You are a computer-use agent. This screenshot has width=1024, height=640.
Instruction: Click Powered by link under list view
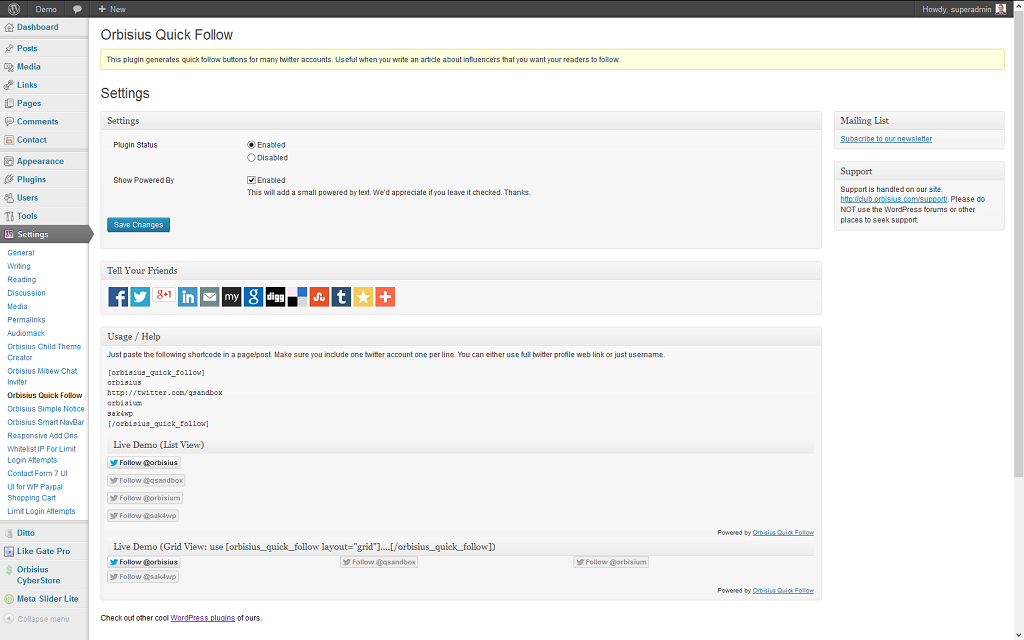click(x=783, y=533)
